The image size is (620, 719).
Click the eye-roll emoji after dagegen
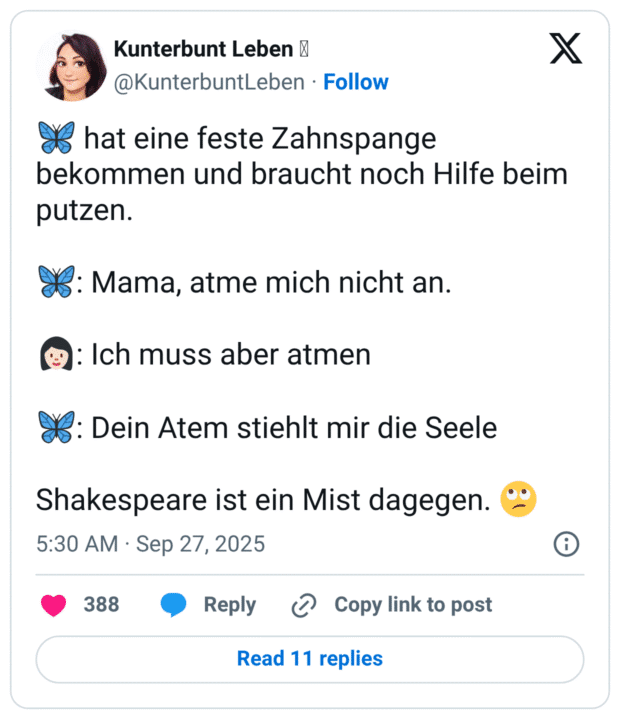[x=519, y=499]
